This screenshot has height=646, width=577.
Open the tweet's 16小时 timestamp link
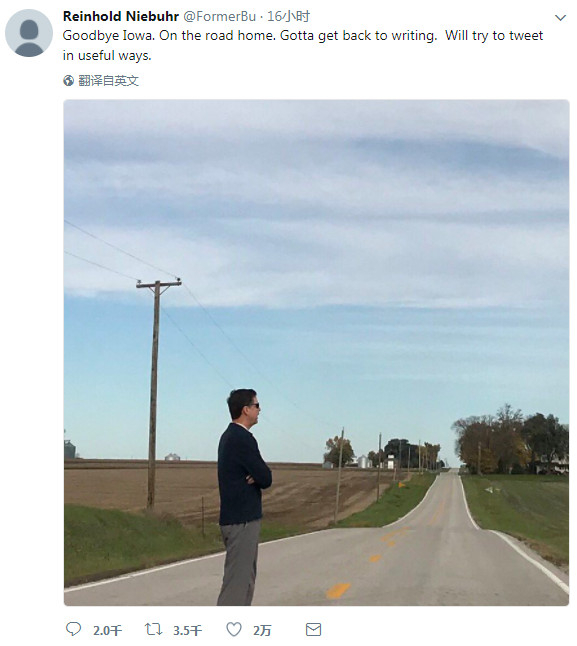click(x=288, y=16)
